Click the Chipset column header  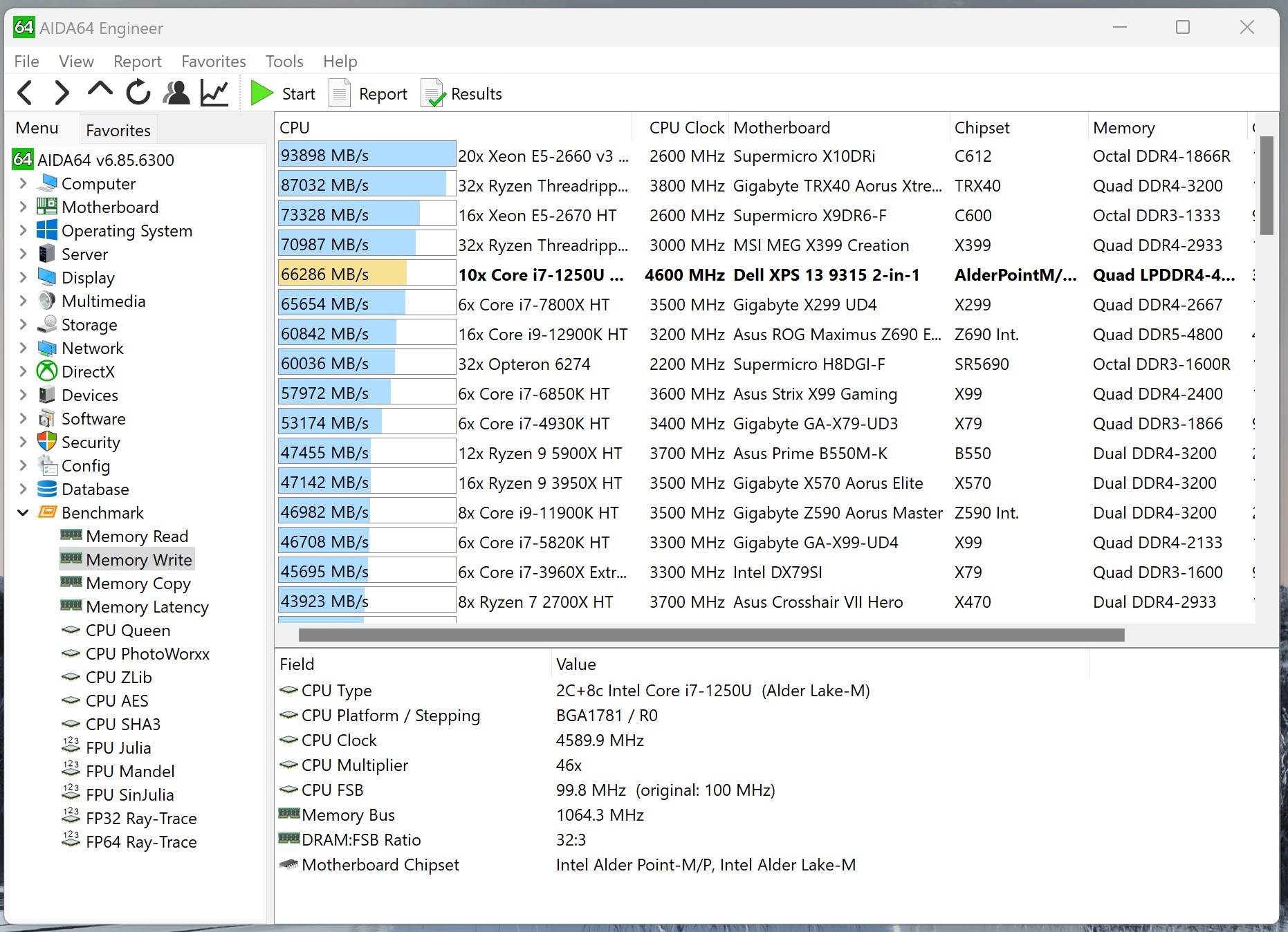pyautogui.click(x=1020, y=128)
